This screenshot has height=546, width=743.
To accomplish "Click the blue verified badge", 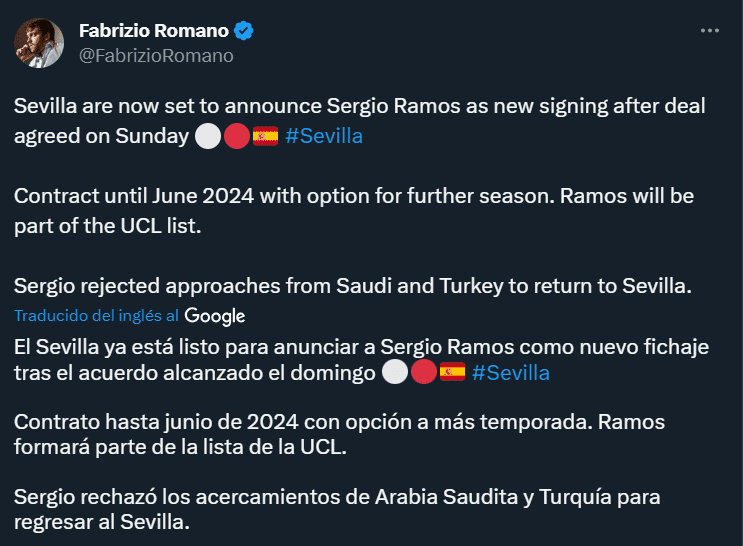I will coord(244,31).
